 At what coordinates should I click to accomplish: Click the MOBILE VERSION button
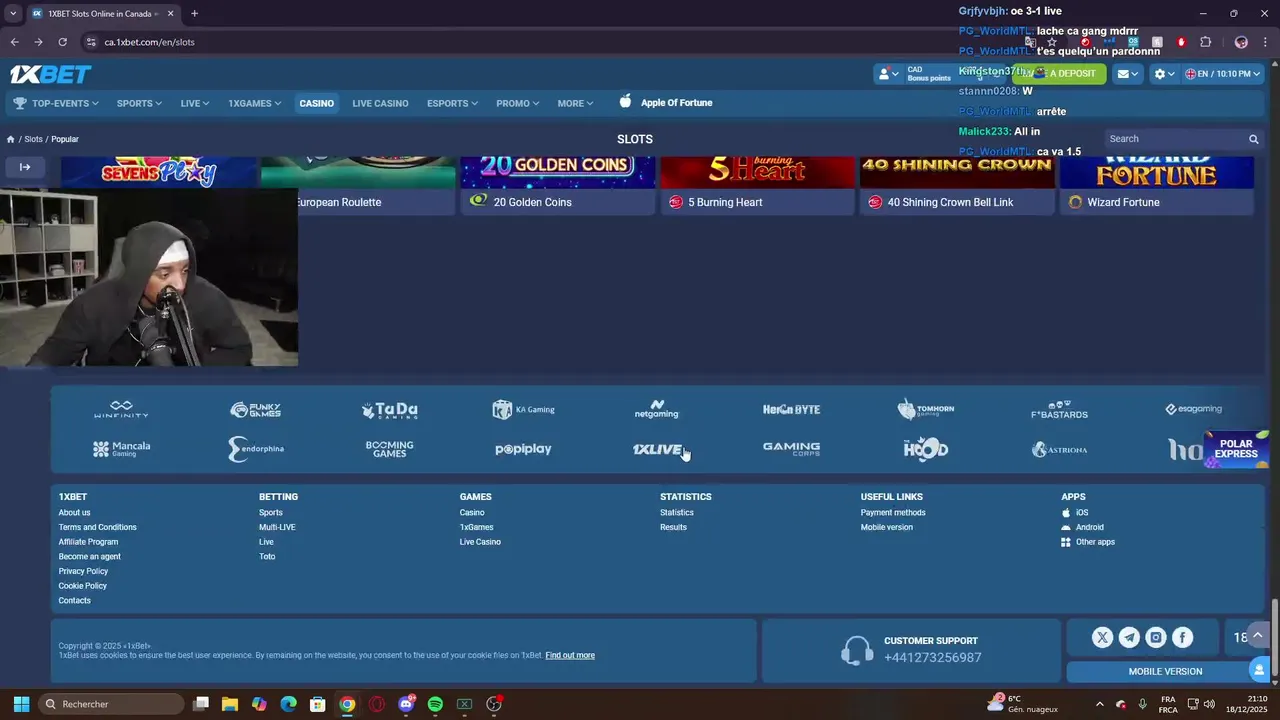point(1165,671)
